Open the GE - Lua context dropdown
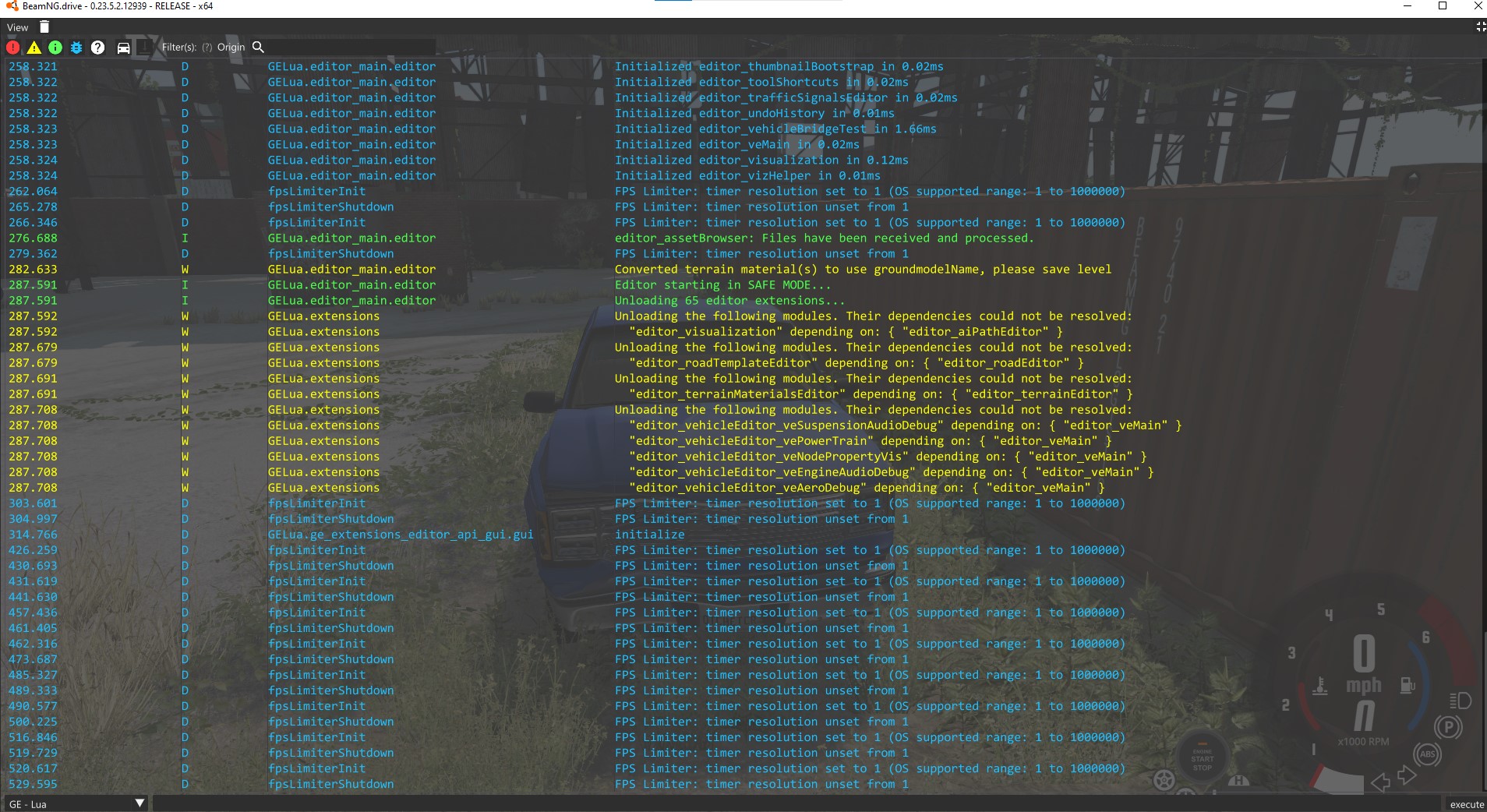The height and width of the screenshot is (812, 1487). [76, 803]
